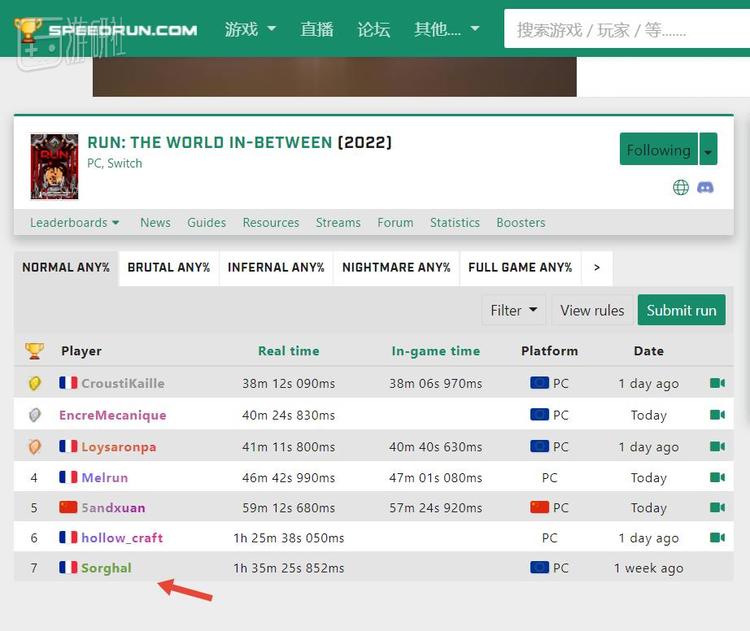Viewport: 750px width, 631px height.
Task: Open the Speedrun.com trophy logo home link
Action: 106,30
